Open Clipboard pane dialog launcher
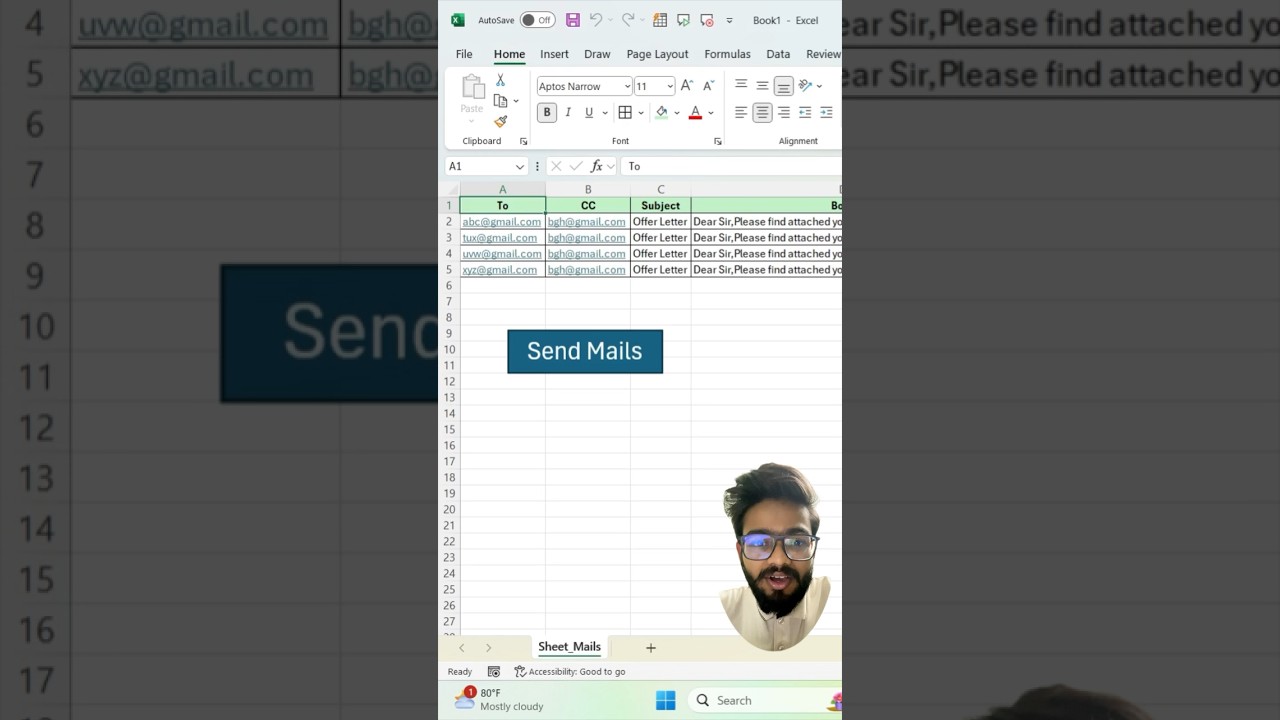1280x720 pixels. coord(523,141)
